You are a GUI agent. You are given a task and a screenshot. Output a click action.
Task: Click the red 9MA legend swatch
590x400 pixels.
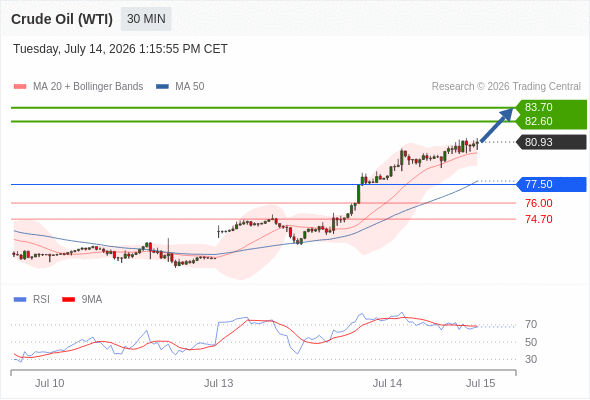[x=68, y=300]
